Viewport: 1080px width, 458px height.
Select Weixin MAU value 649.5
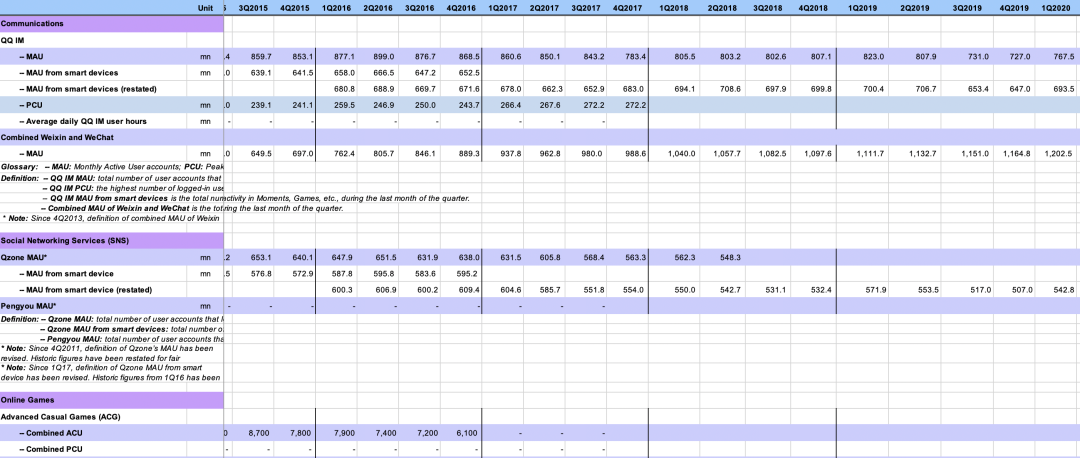click(x=260, y=154)
